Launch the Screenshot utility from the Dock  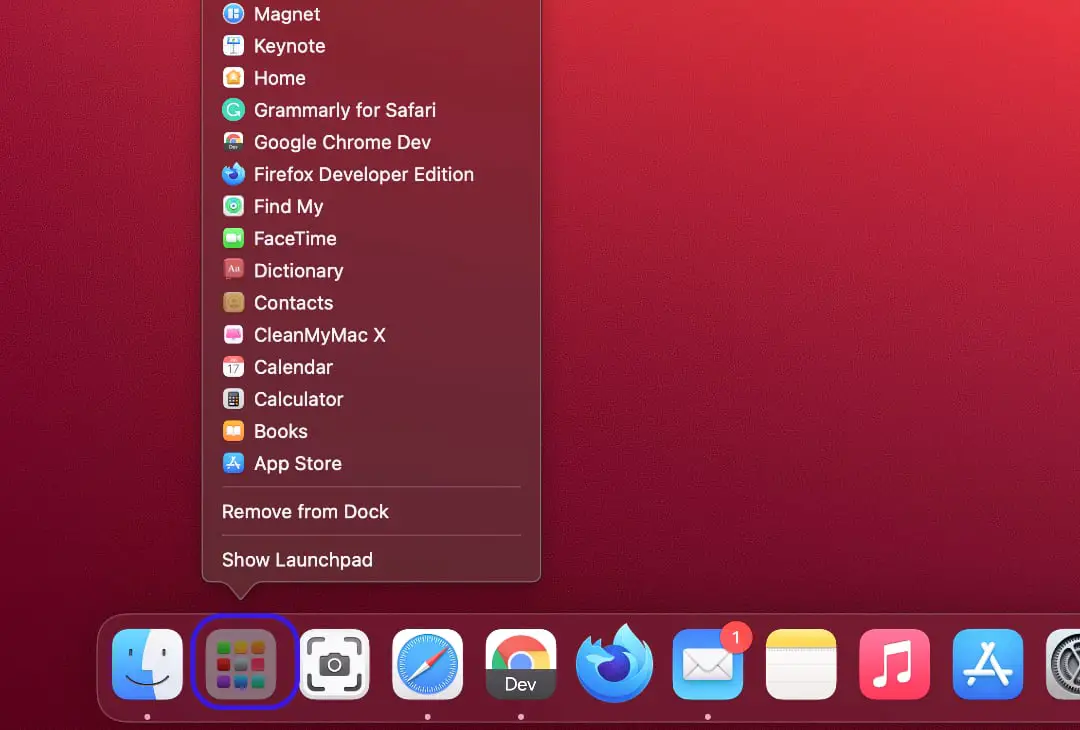(x=334, y=663)
